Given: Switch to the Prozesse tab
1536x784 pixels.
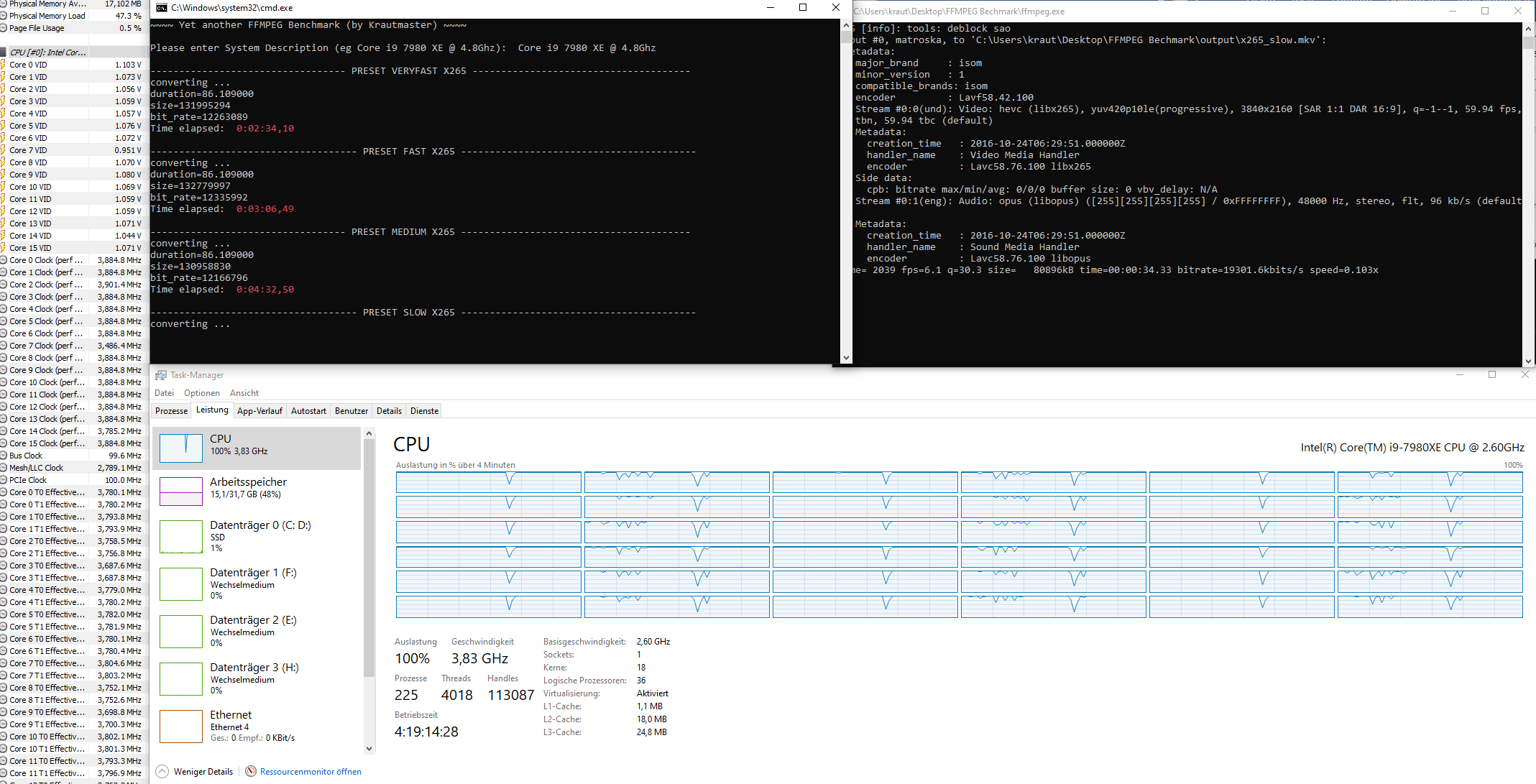Looking at the screenshot, I should pyautogui.click(x=171, y=411).
